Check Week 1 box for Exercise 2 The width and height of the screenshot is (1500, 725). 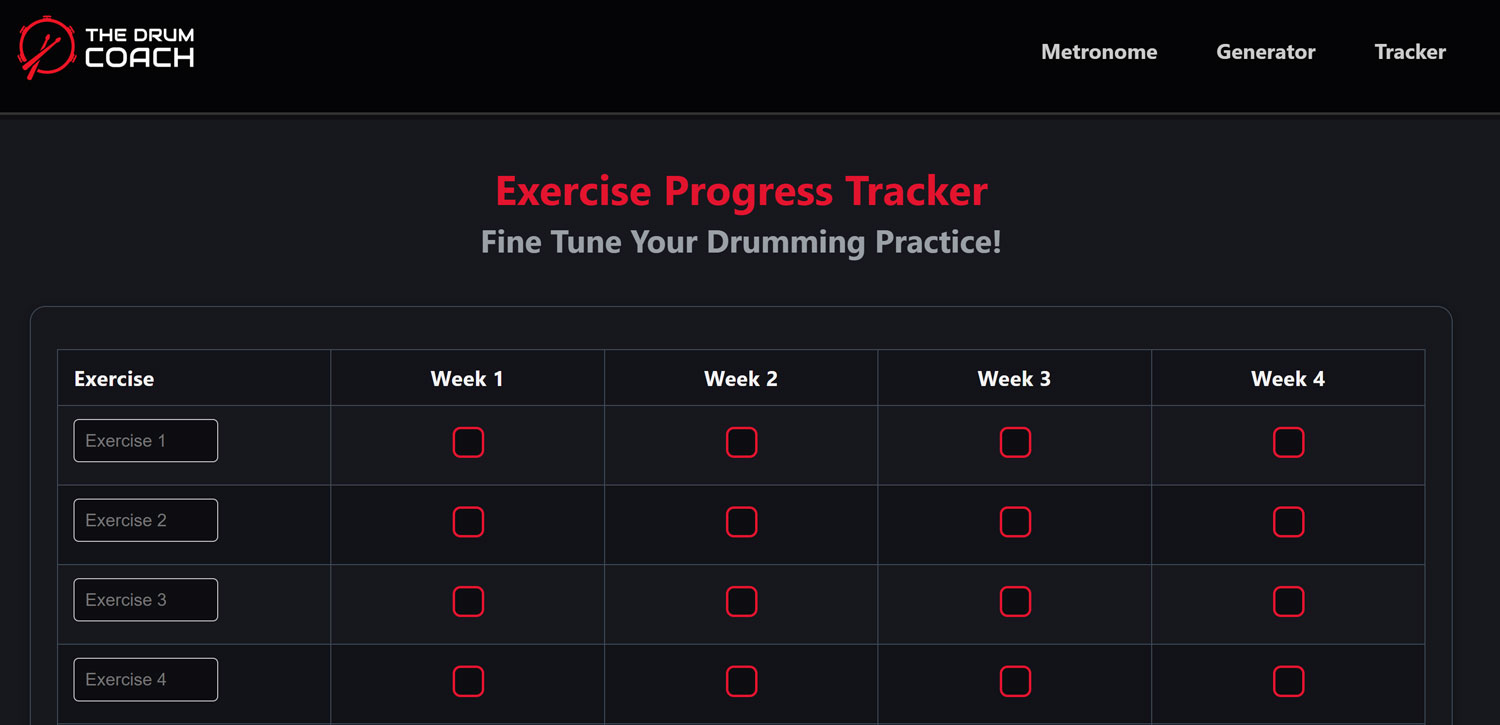click(x=468, y=522)
